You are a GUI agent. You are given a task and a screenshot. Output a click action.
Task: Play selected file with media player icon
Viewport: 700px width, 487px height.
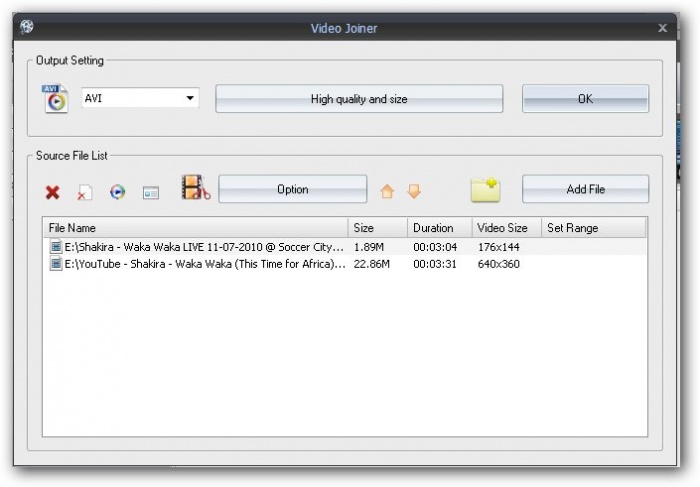(x=117, y=192)
